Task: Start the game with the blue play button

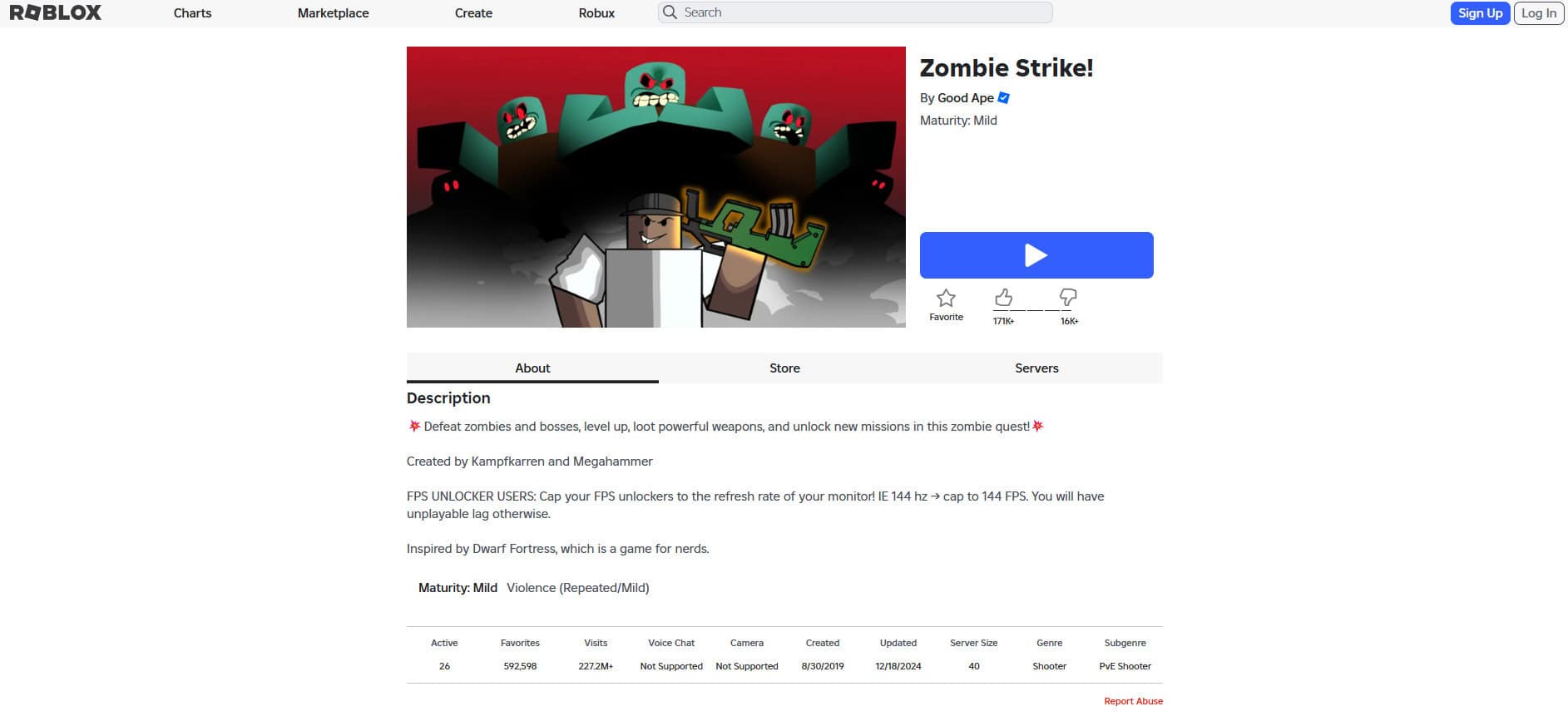Action: [x=1036, y=255]
